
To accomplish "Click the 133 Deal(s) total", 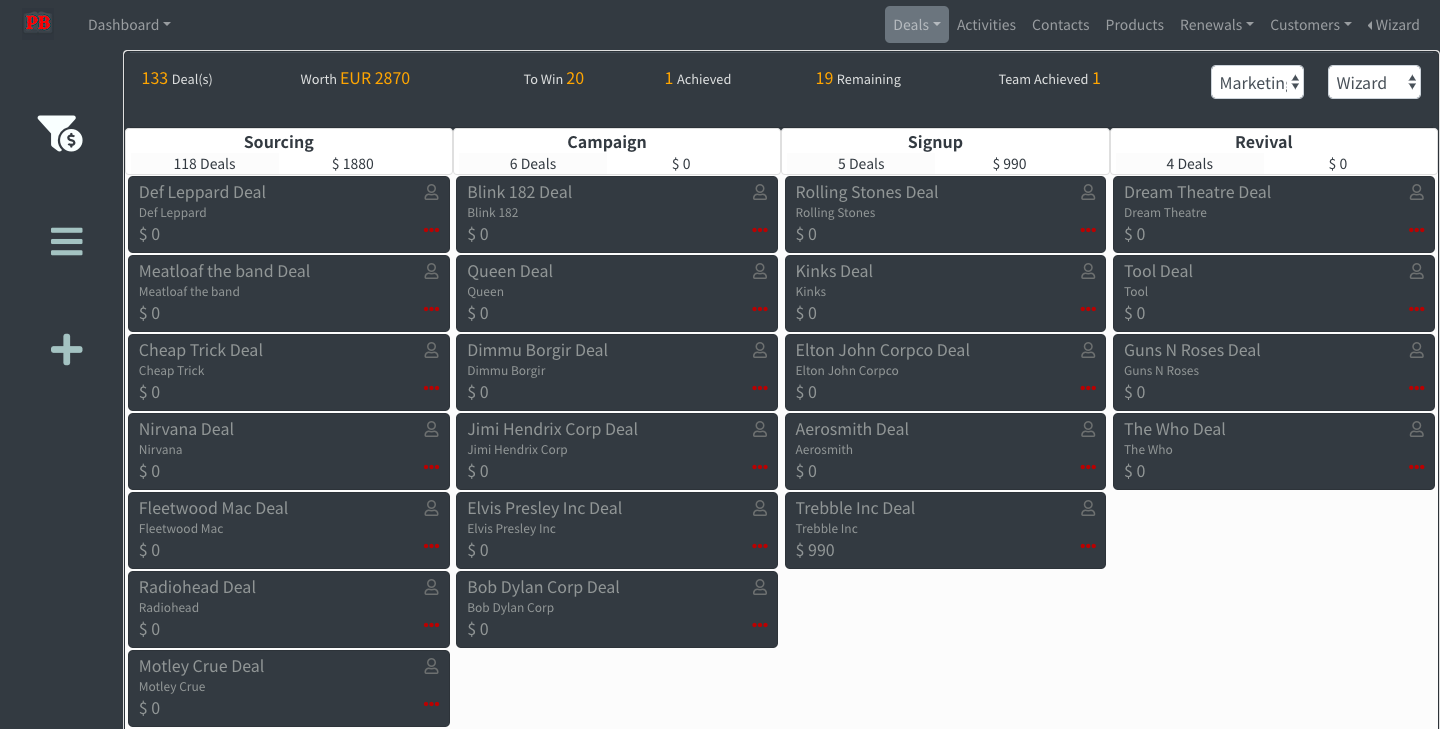I will pos(177,79).
